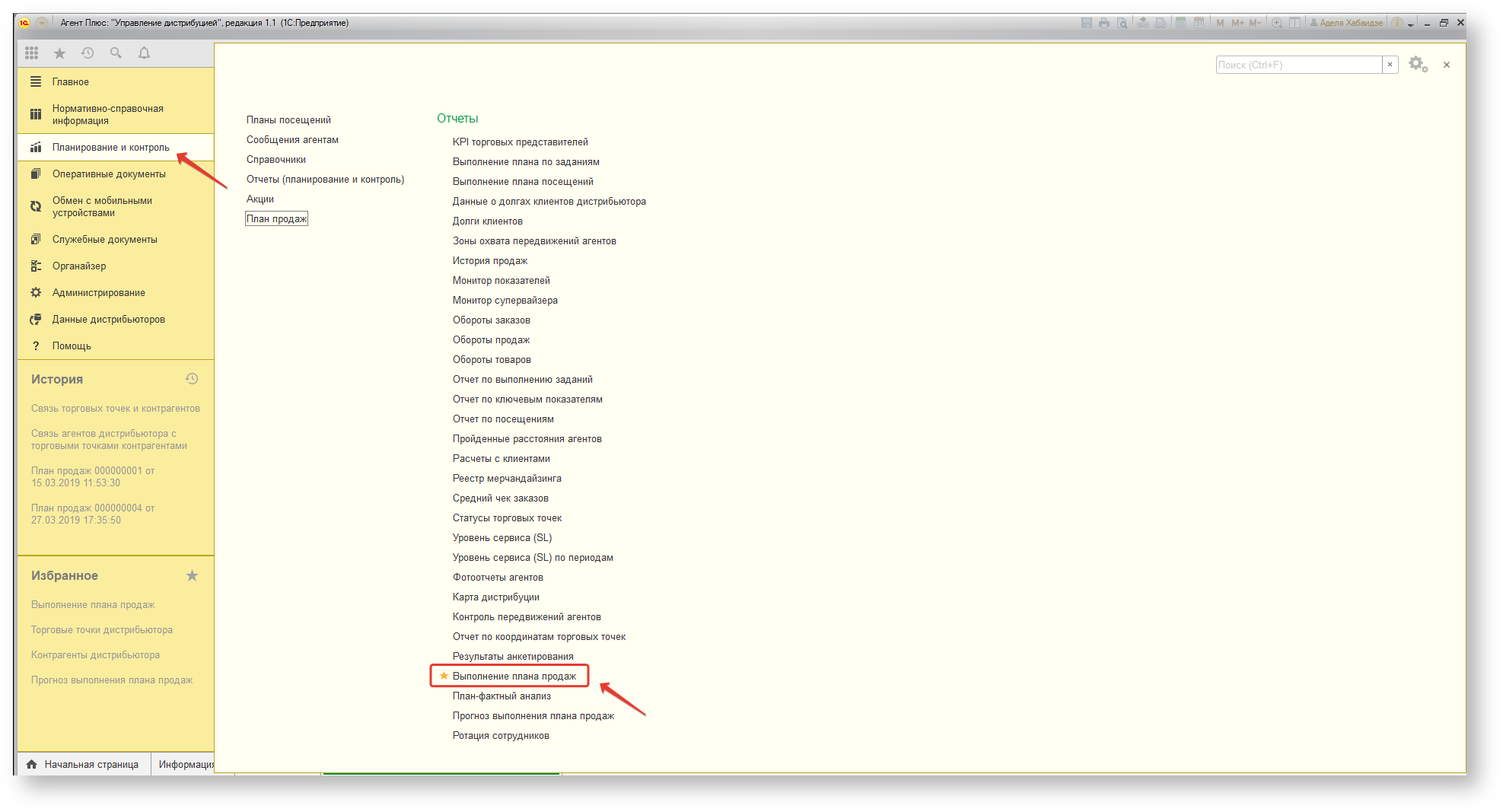The width and height of the screenshot is (1503, 812).
Task: Click the calculator icon in title bar
Action: pos(1180,23)
